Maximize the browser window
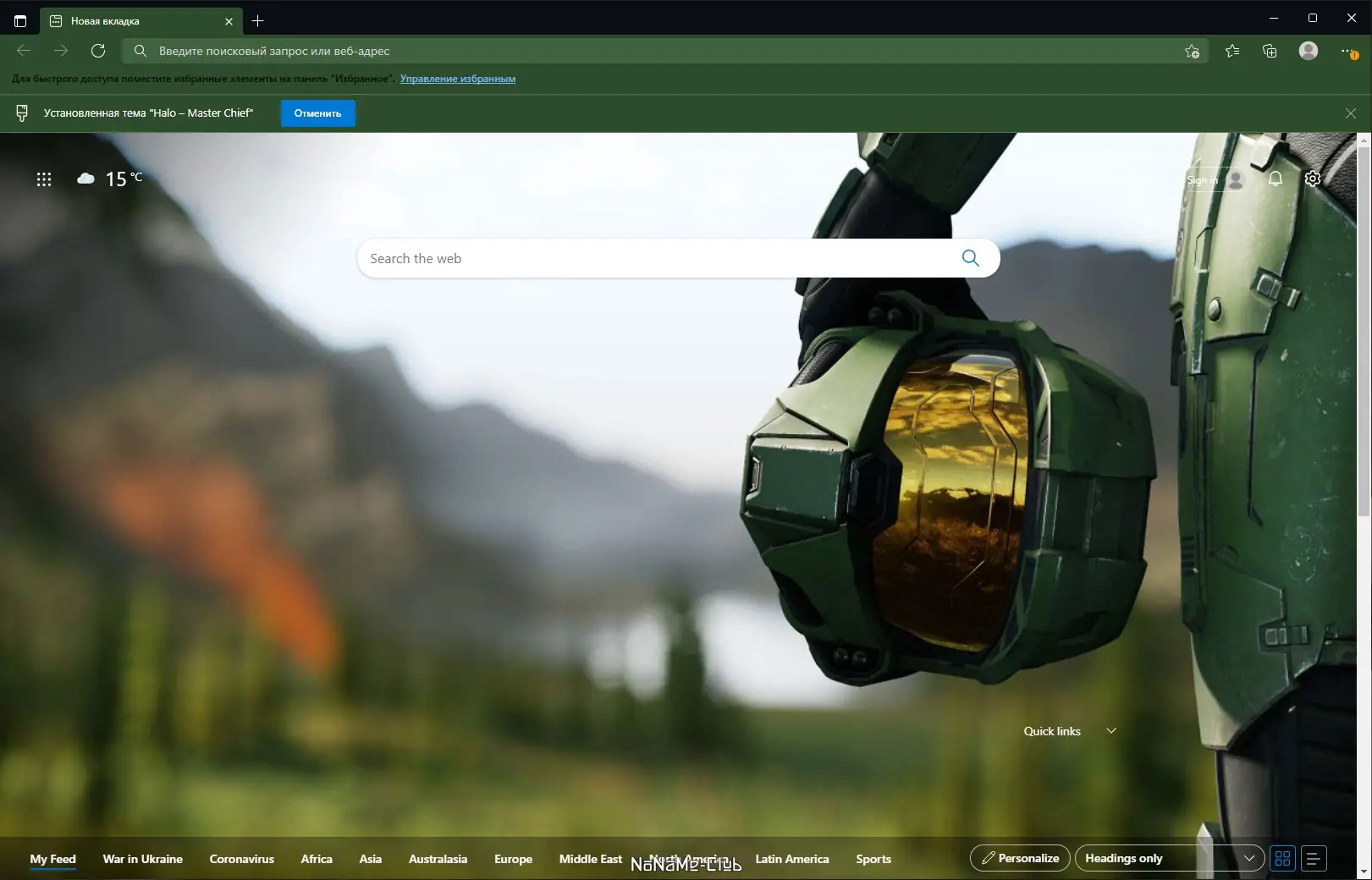The image size is (1372, 880). point(1313,18)
